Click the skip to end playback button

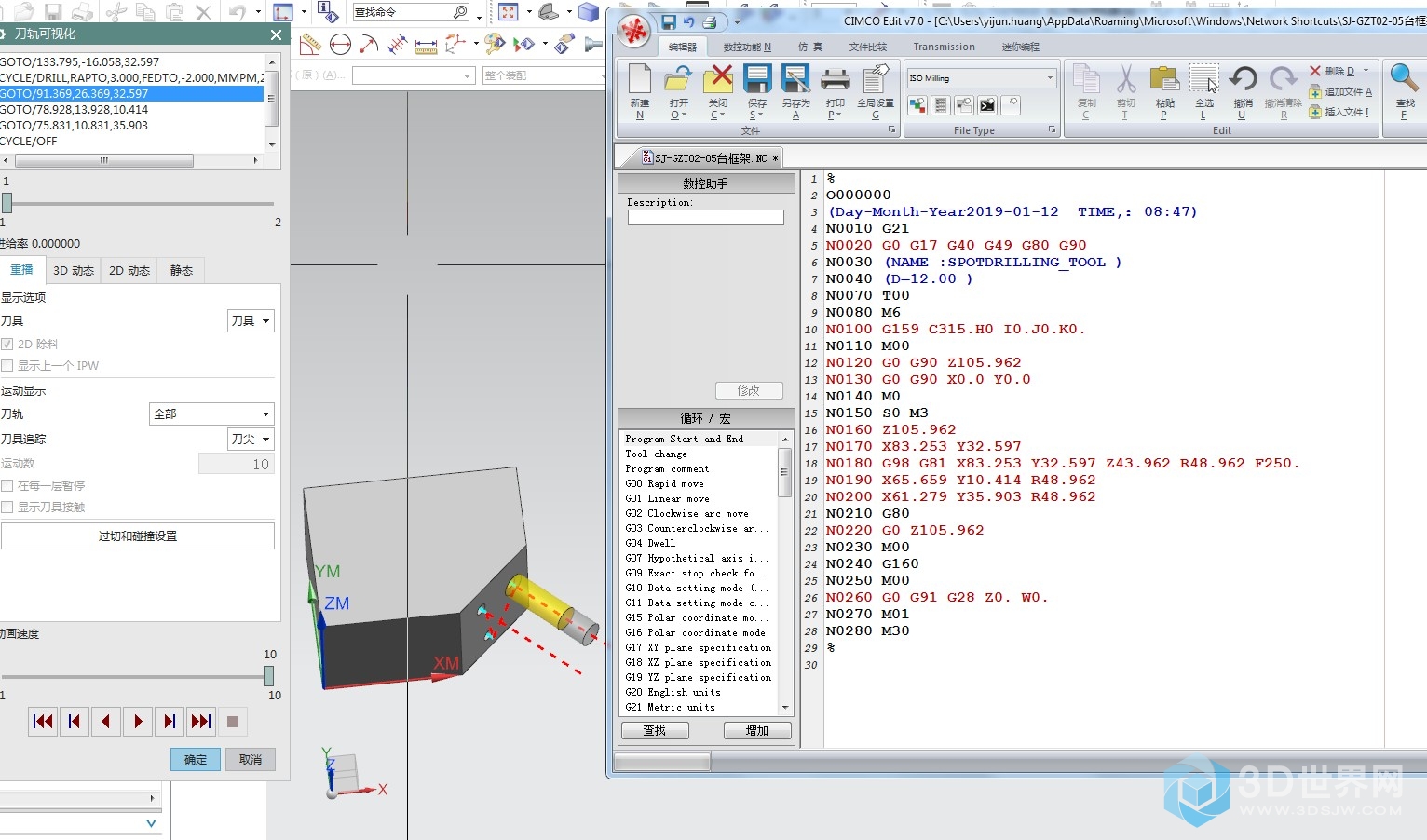pos(201,722)
